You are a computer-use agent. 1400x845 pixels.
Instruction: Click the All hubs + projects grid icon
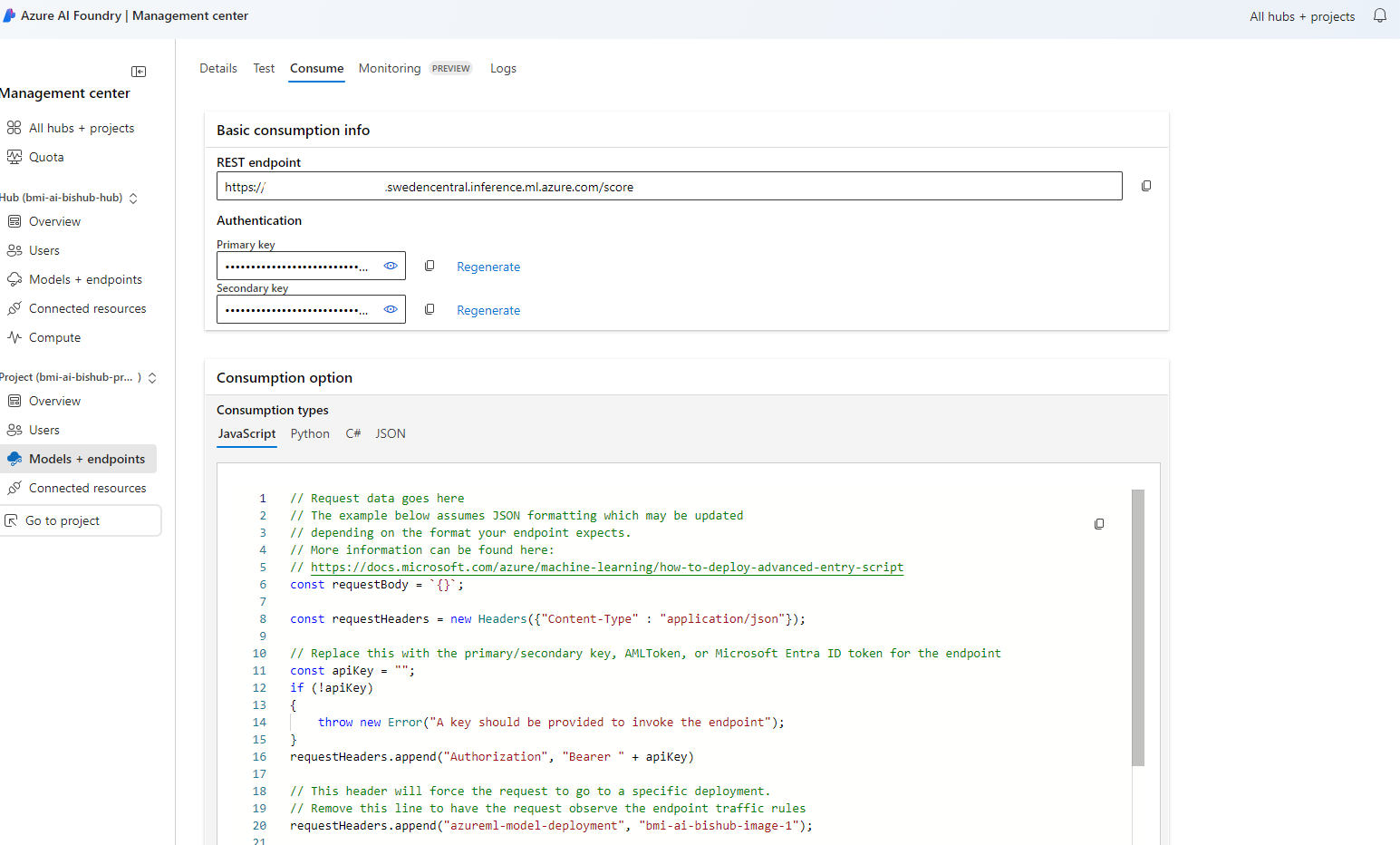(x=14, y=128)
